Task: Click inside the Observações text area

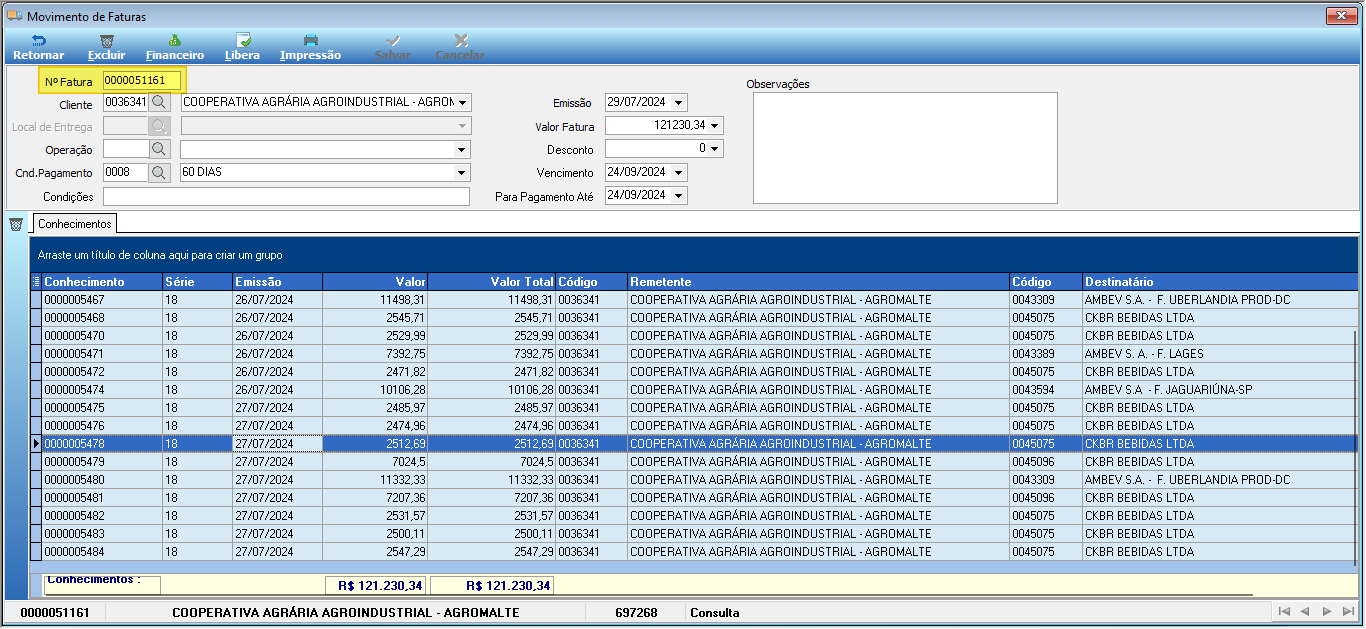Action: coord(905,148)
